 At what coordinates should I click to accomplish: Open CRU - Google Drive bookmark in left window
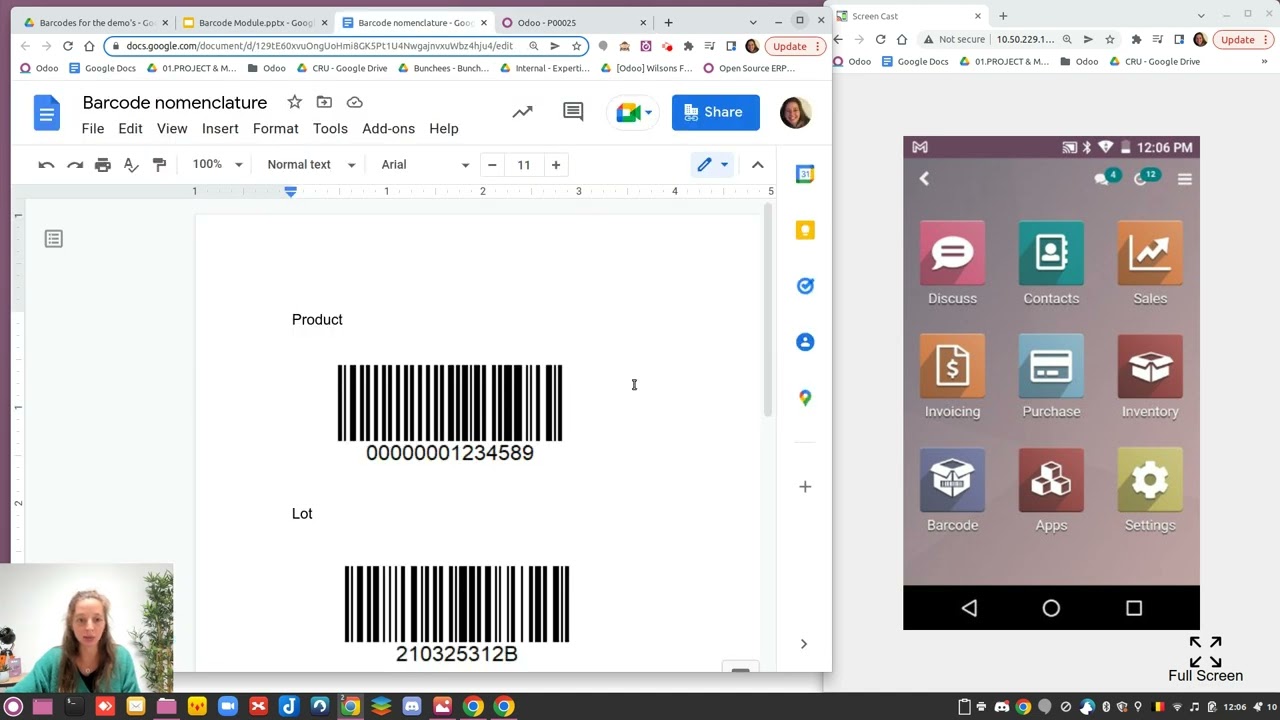(x=342, y=68)
